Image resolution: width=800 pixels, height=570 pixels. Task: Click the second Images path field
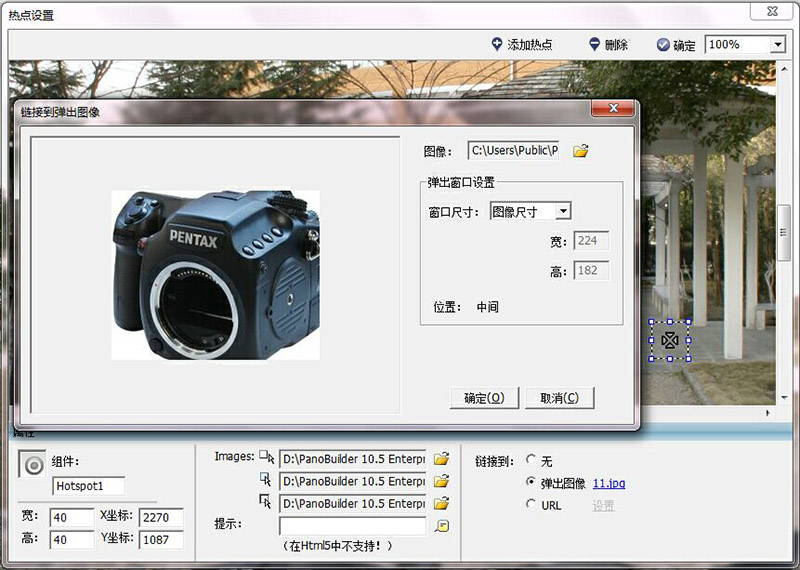coord(353,481)
